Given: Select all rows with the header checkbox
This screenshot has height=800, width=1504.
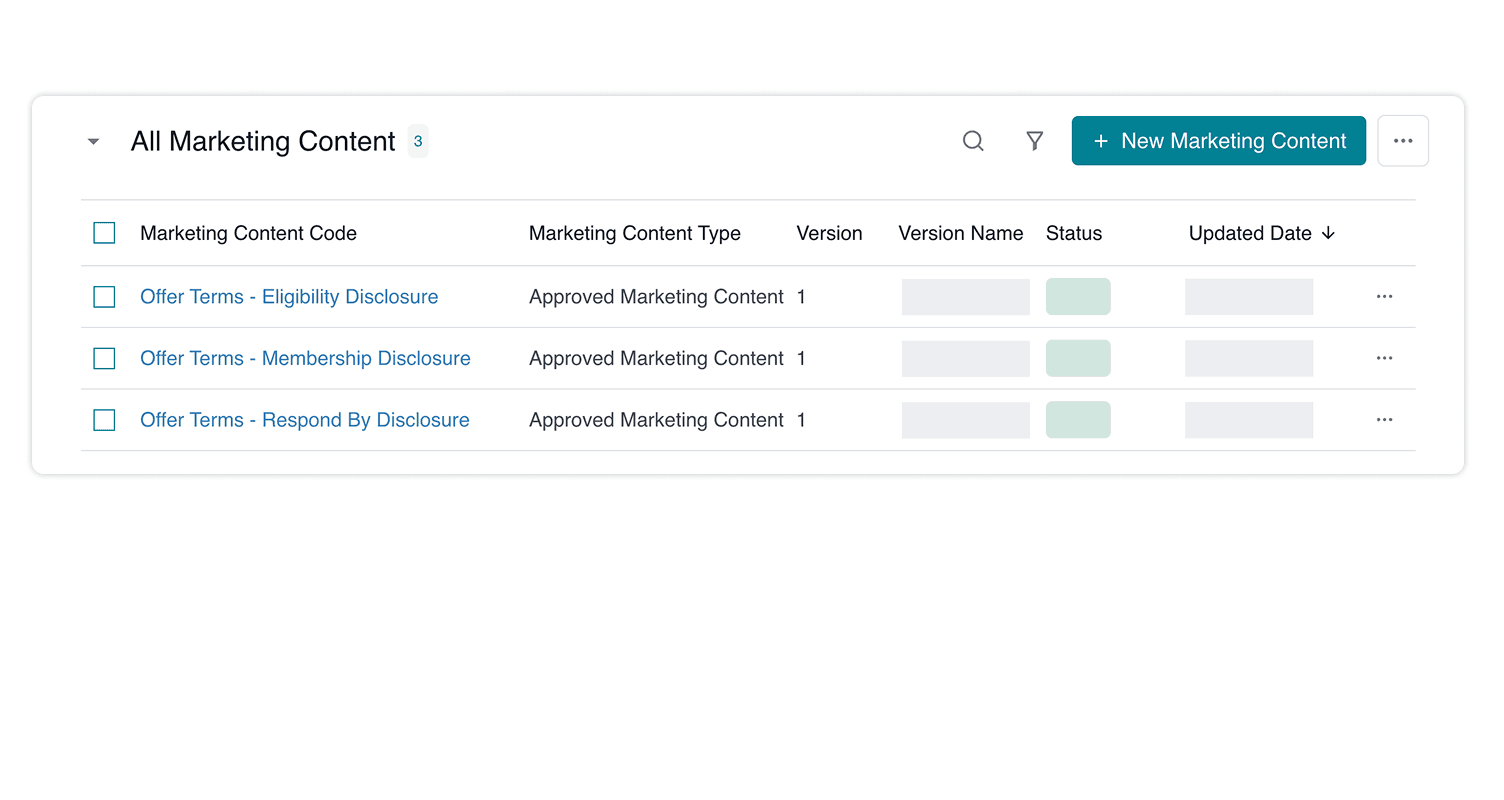Looking at the screenshot, I should click(104, 232).
